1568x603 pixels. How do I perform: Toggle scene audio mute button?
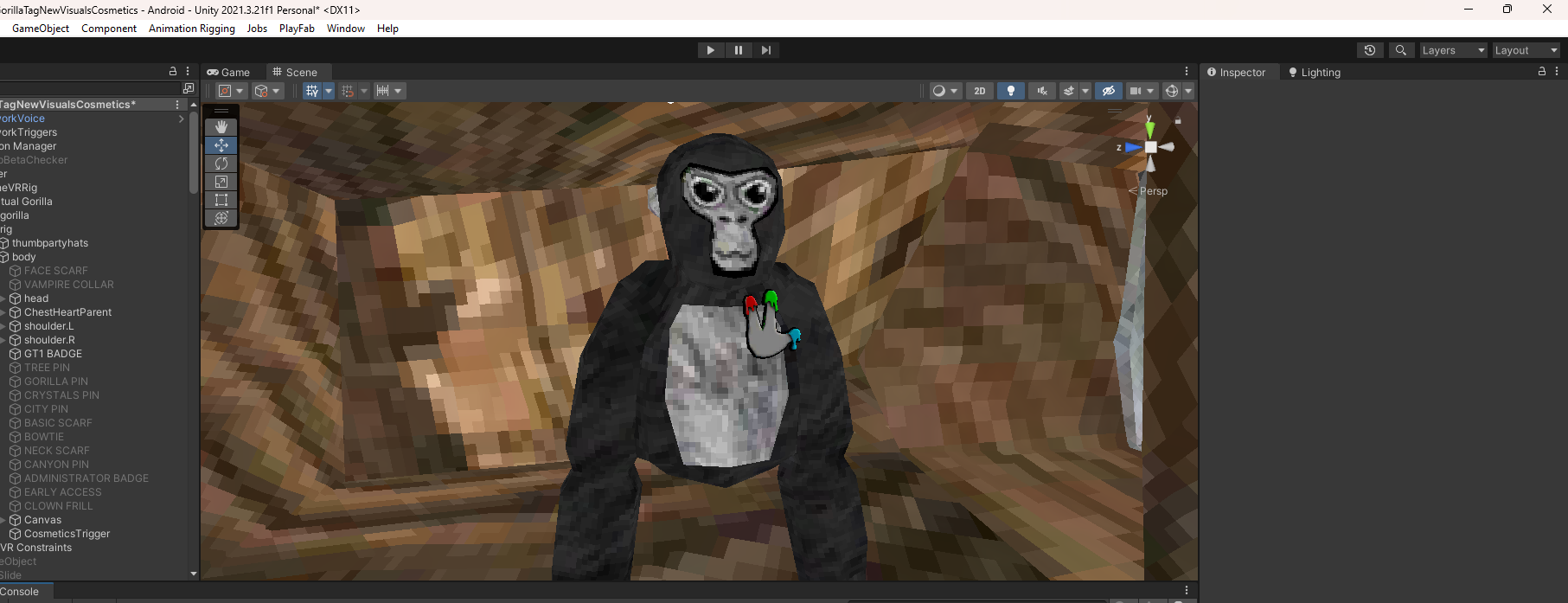point(1042,91)
